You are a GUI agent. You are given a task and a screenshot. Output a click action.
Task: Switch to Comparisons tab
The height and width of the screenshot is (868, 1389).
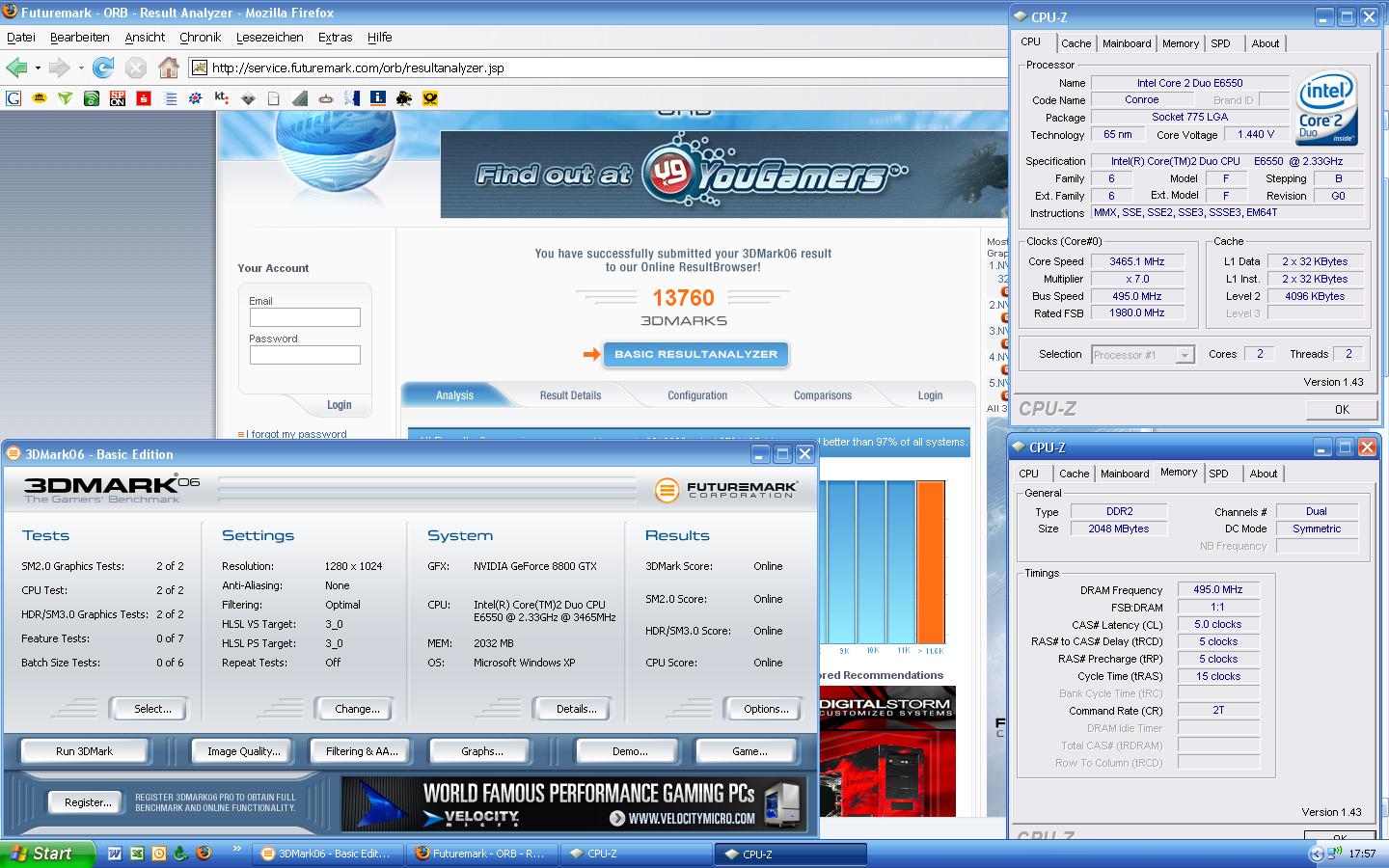click(823, 395)
